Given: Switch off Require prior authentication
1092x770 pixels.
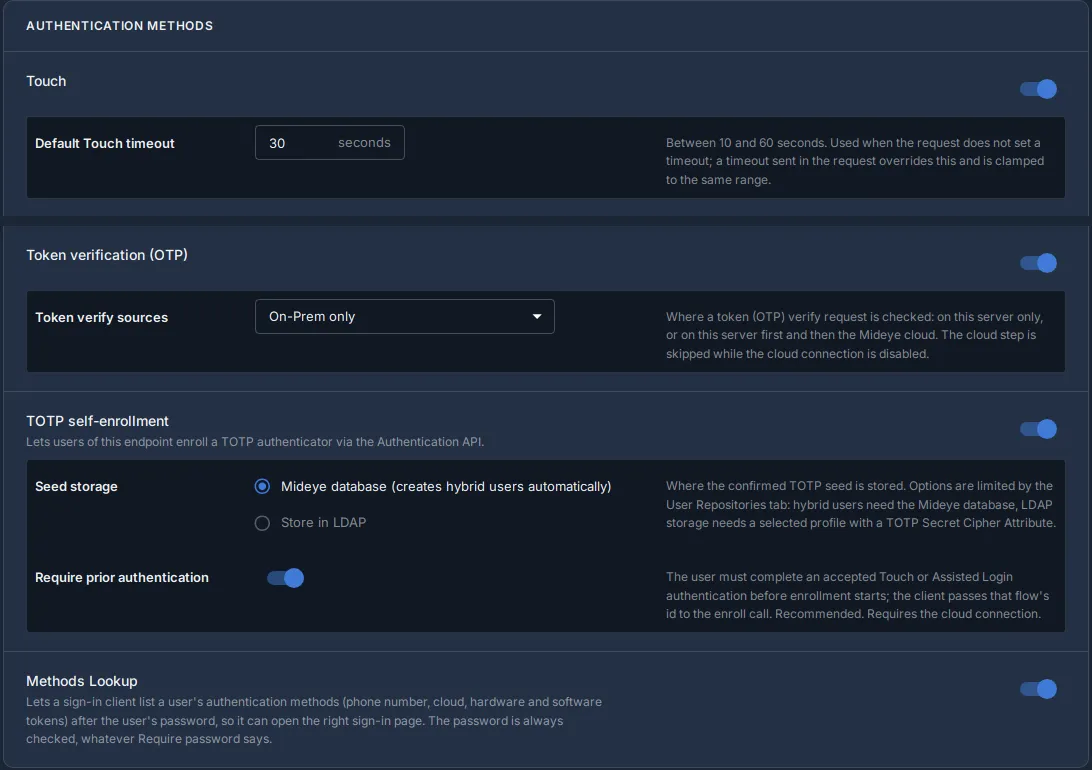Looking at the screenshot, I should (286, 578).
